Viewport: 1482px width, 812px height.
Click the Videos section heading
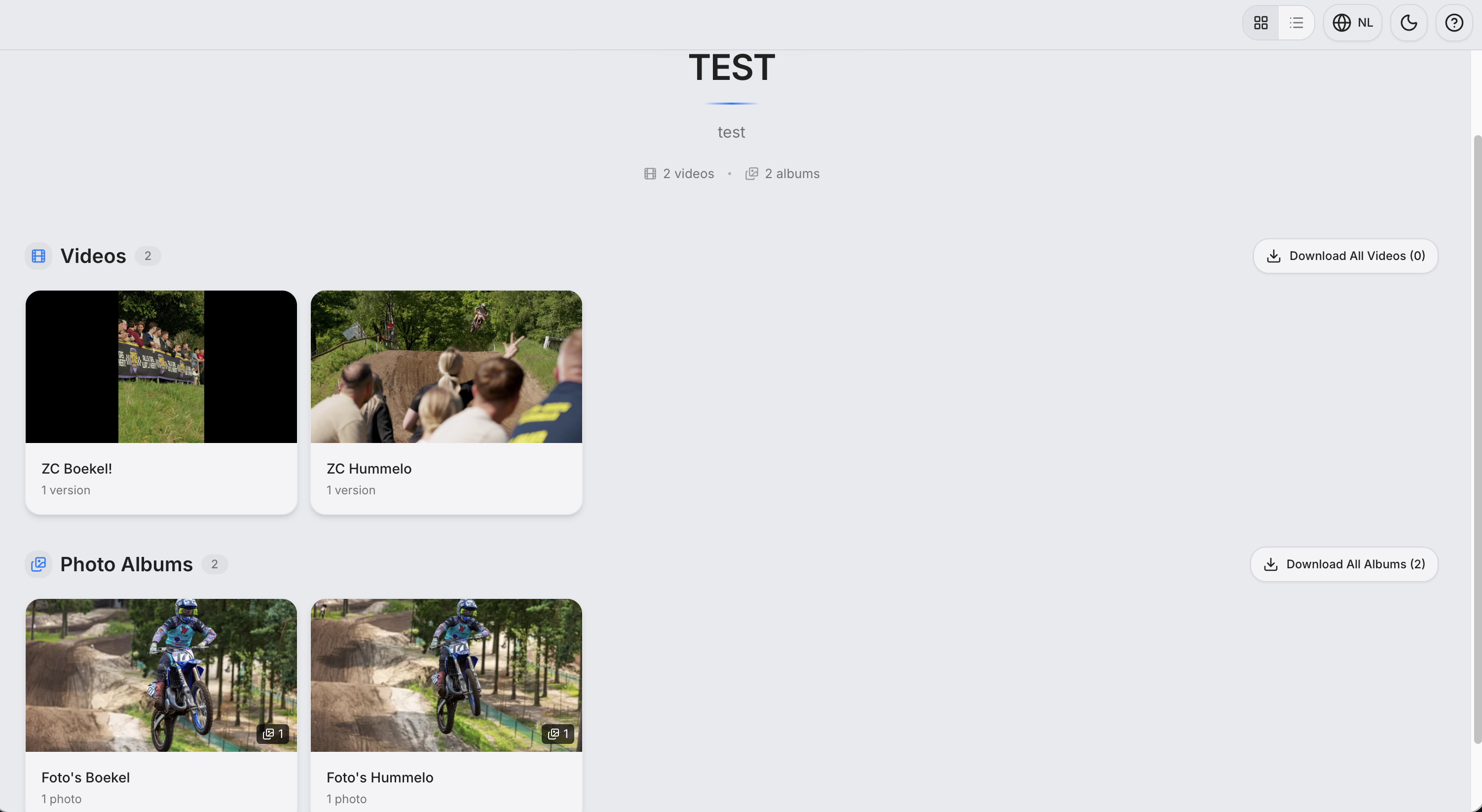(x=93, y=256)
